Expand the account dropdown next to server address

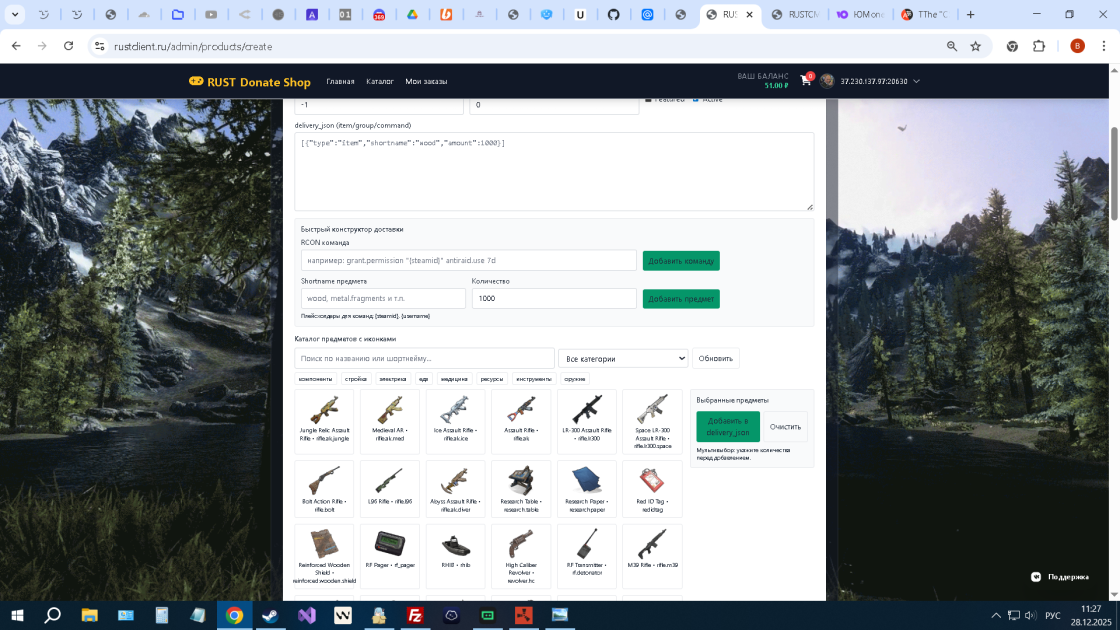916,81
